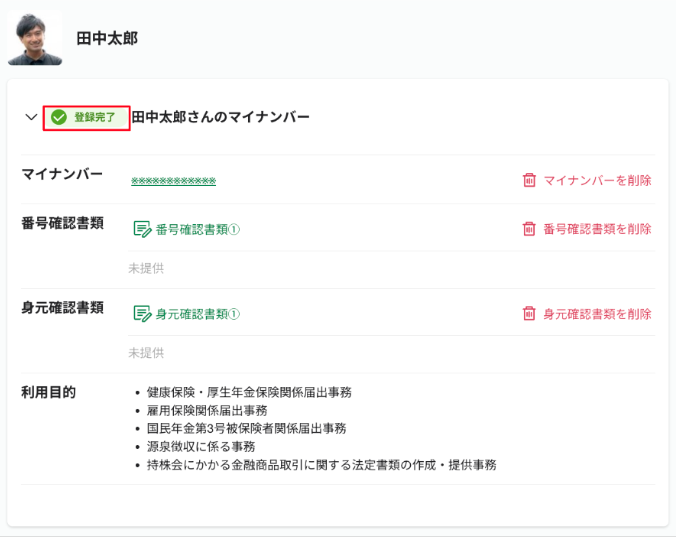Image resolution: width=676 pixels, height=537 pixels.
Task: Click the 身元確認書類を削除 text link
Action: (x=597, y=313)
